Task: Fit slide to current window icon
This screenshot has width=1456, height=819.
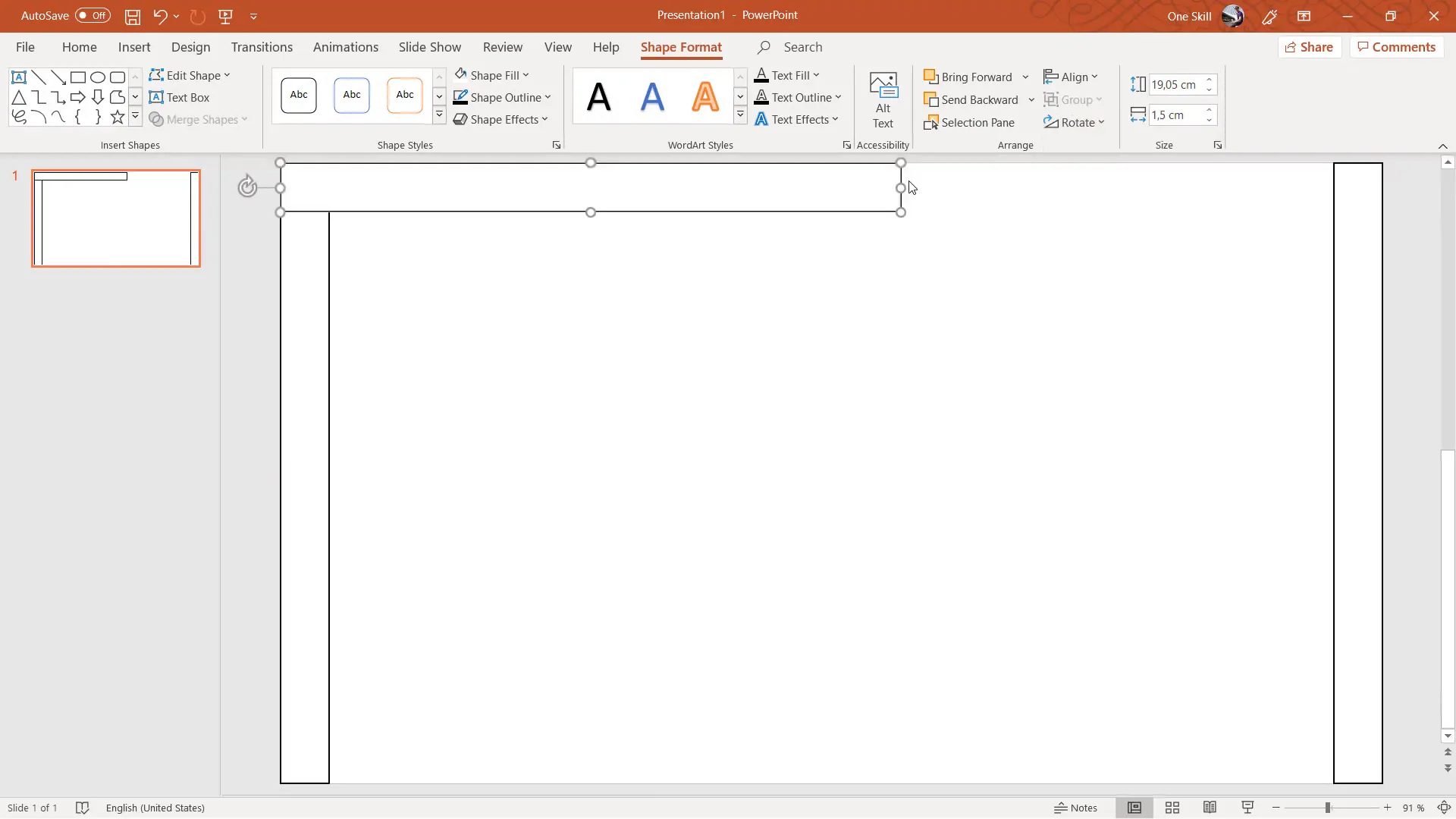Action: [x=1444, y=808]
